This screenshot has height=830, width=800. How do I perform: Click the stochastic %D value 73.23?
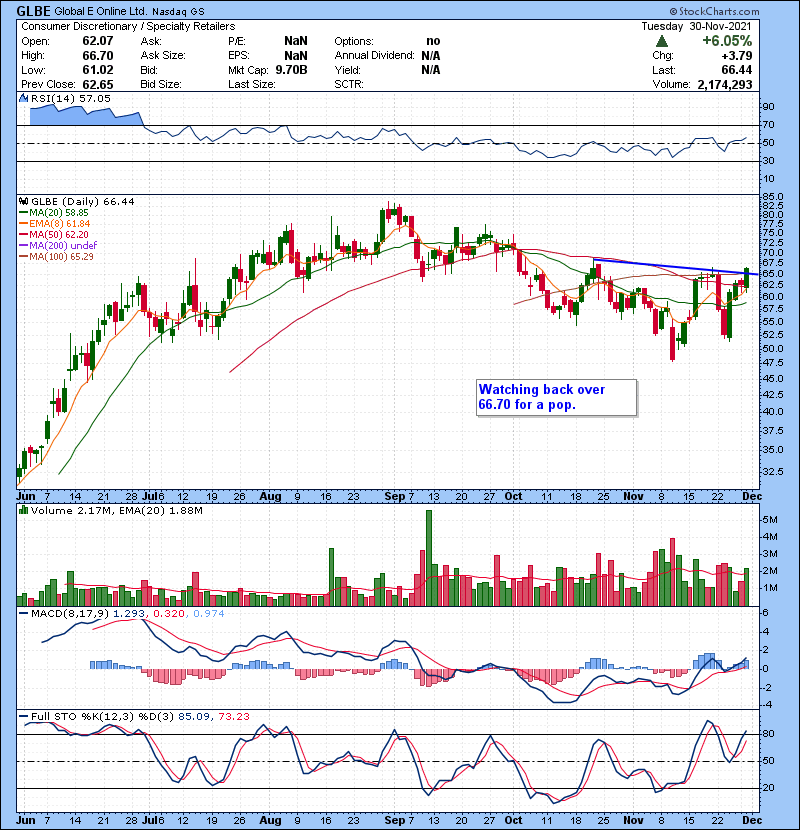(233, 716)
